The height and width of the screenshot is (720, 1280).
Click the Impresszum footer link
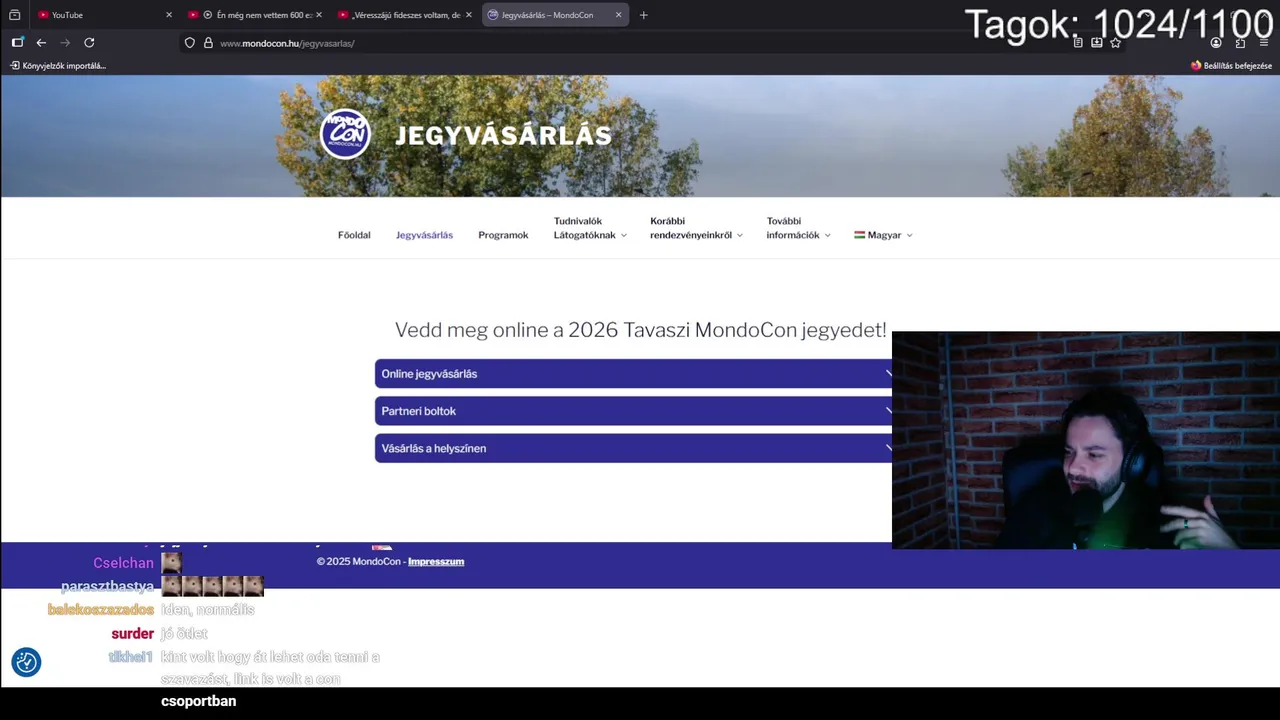coord(436,562)
